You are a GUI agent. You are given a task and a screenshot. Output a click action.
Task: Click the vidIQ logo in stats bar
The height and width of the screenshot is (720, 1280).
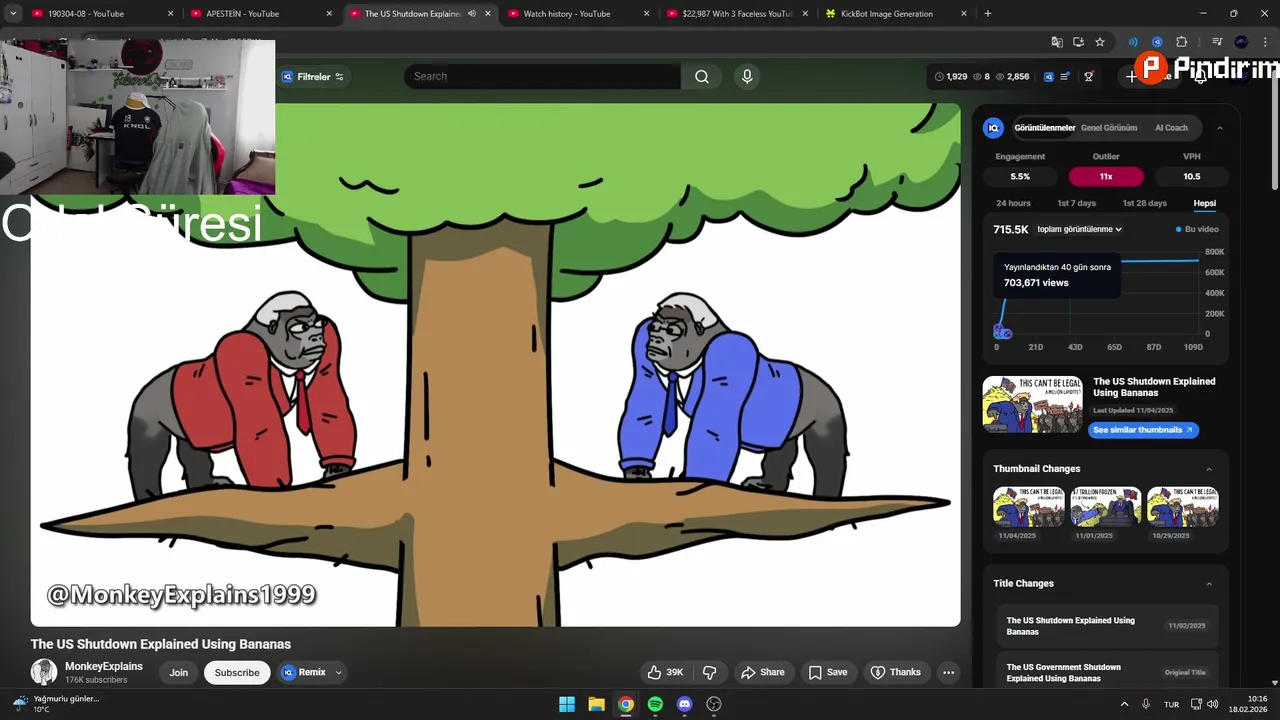(x=1048, y=76)
